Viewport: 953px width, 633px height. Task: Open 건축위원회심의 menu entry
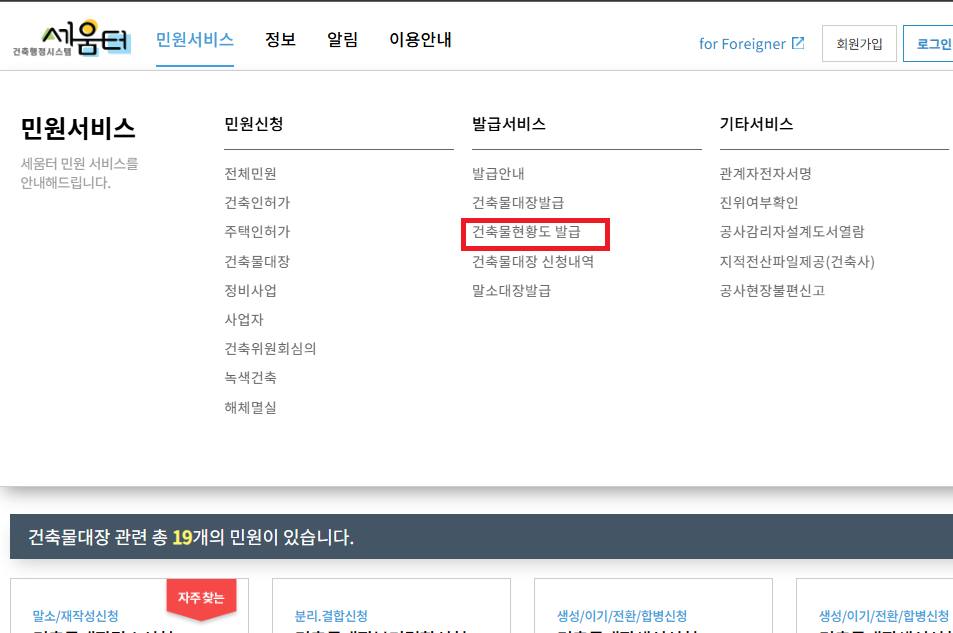click(x=270, y=348)
